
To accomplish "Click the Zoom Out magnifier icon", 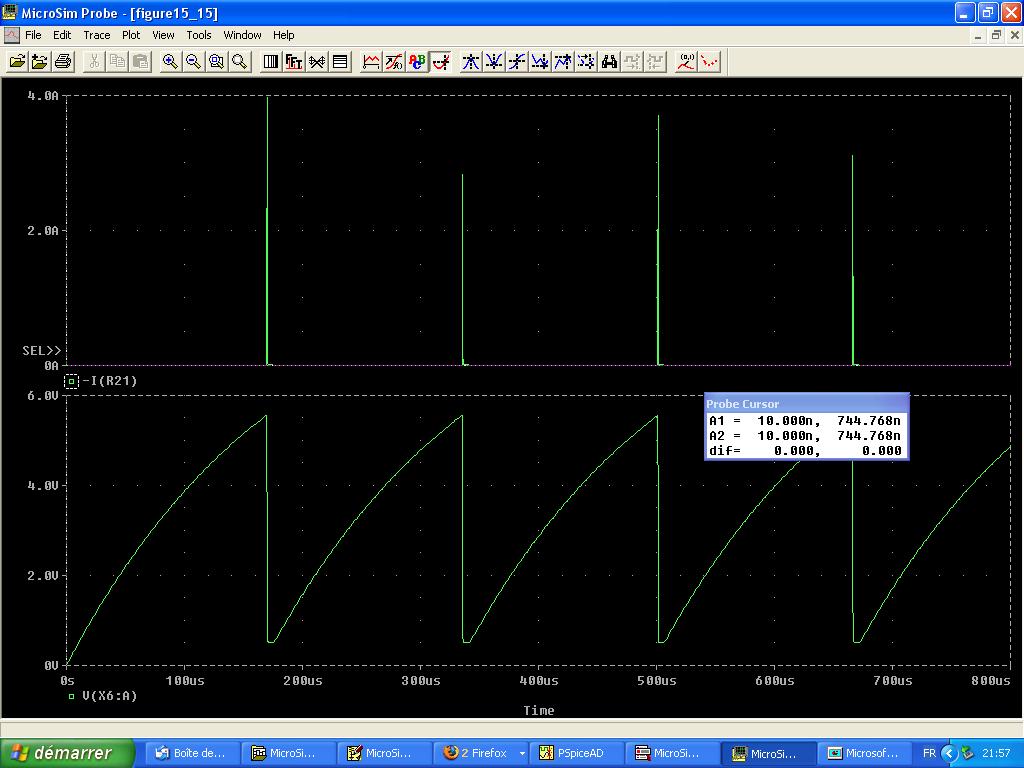I will tap(193, 62).
